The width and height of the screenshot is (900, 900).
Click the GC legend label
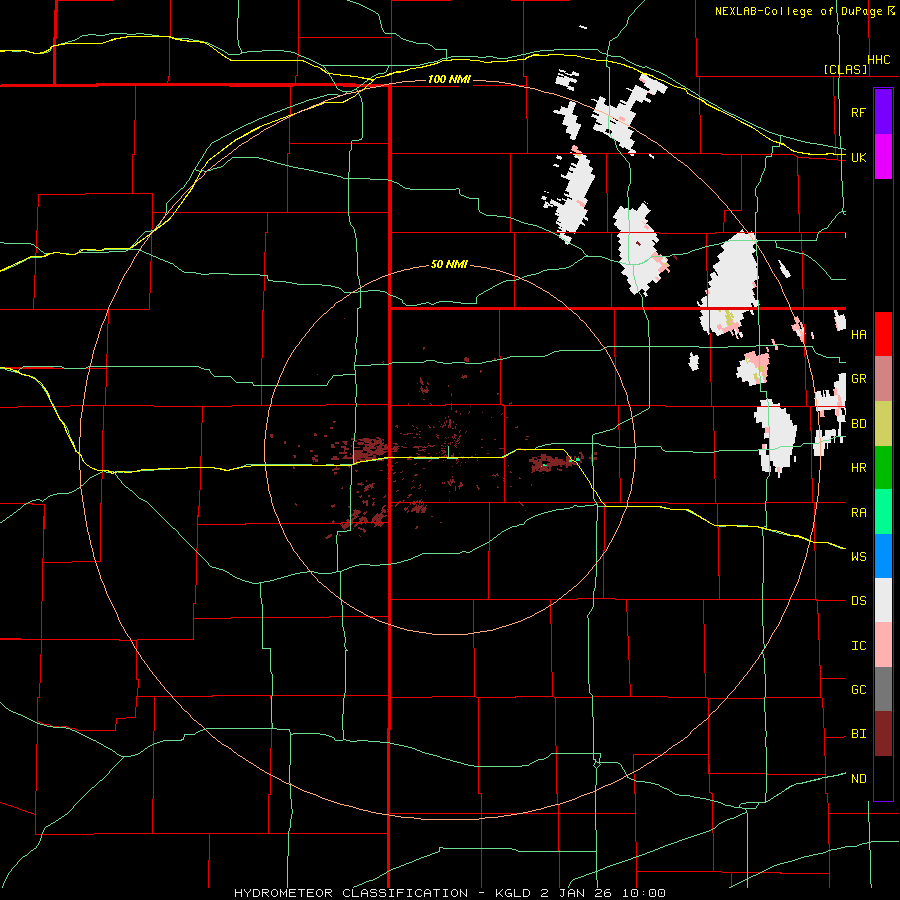pos(858,690)
